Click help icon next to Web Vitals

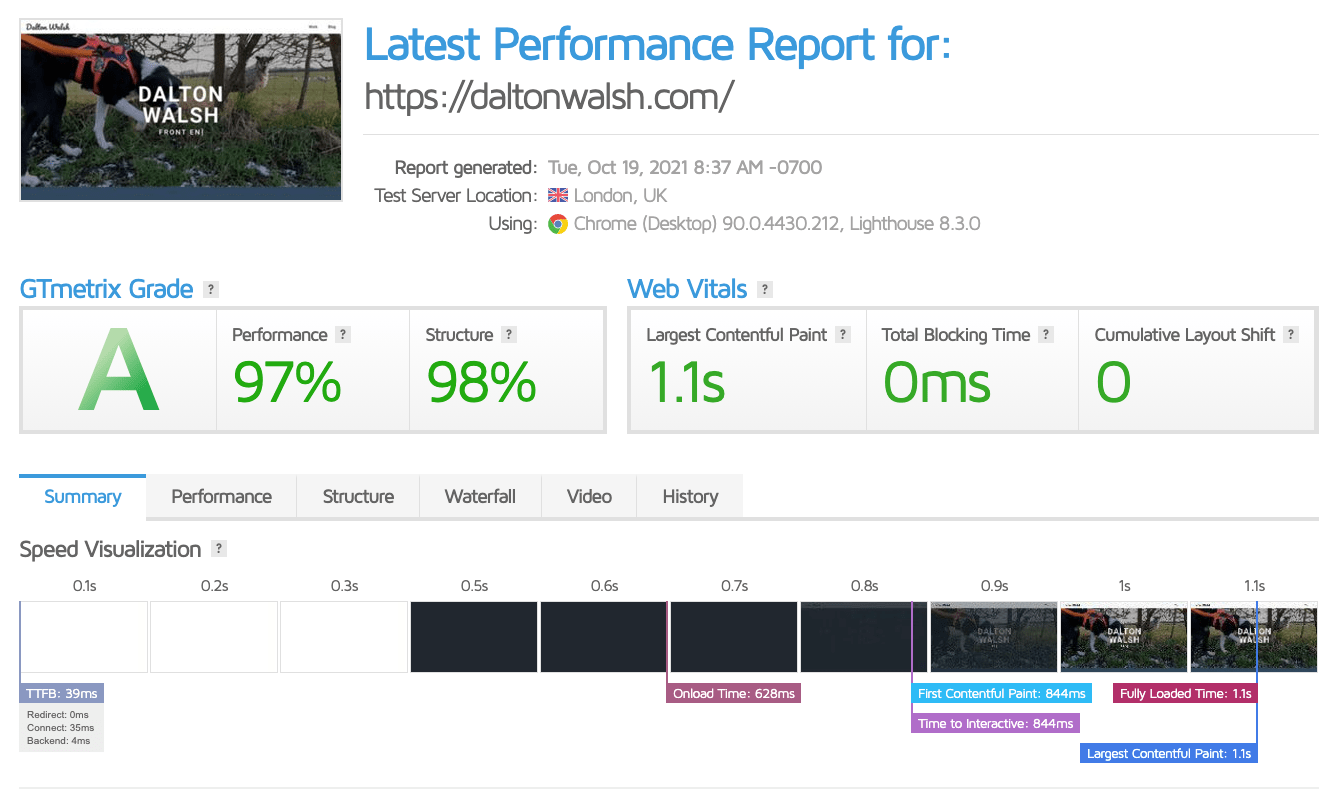pos(765,289)
